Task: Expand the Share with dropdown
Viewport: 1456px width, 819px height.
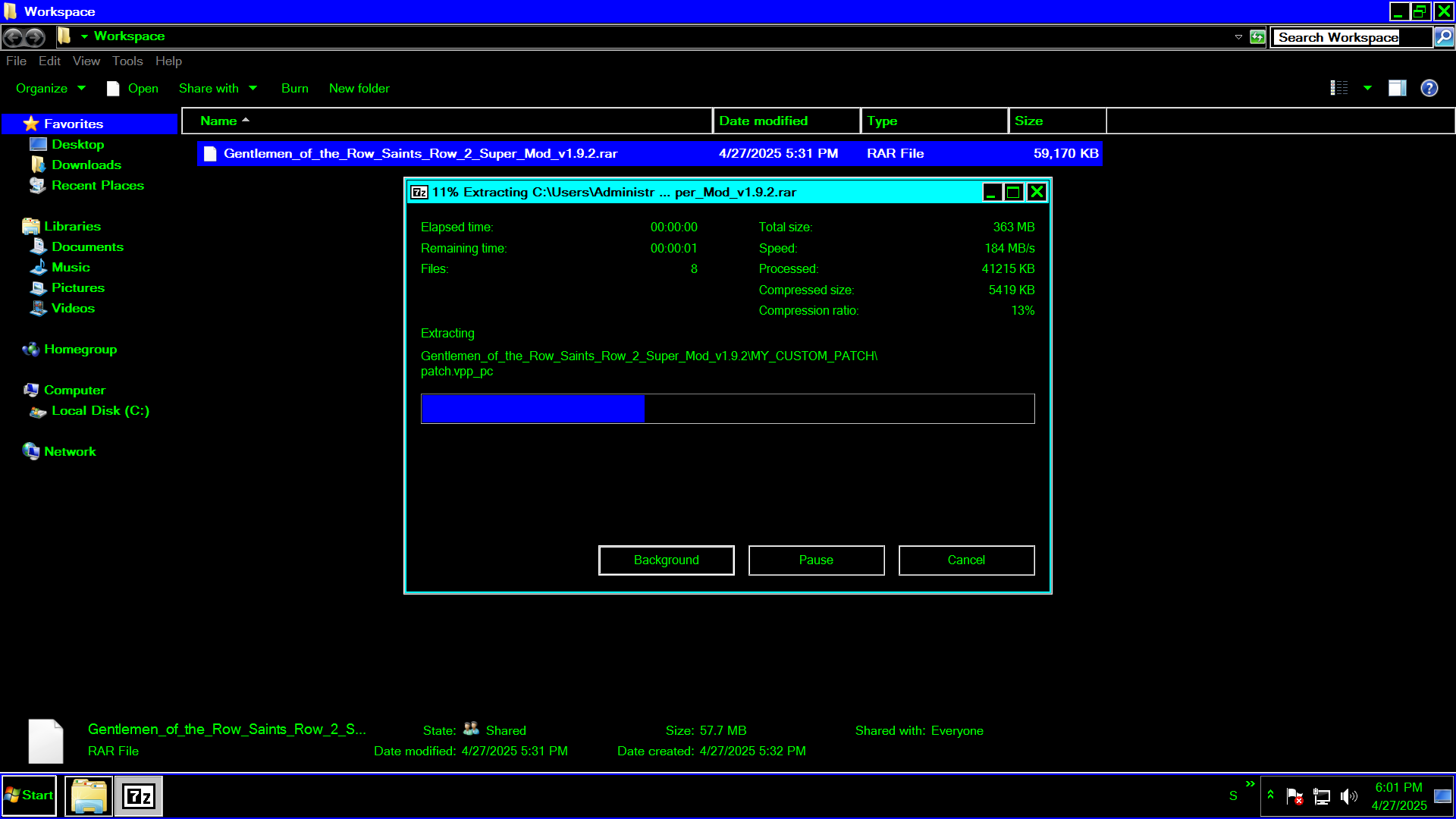Action: (x=218, y=88)
